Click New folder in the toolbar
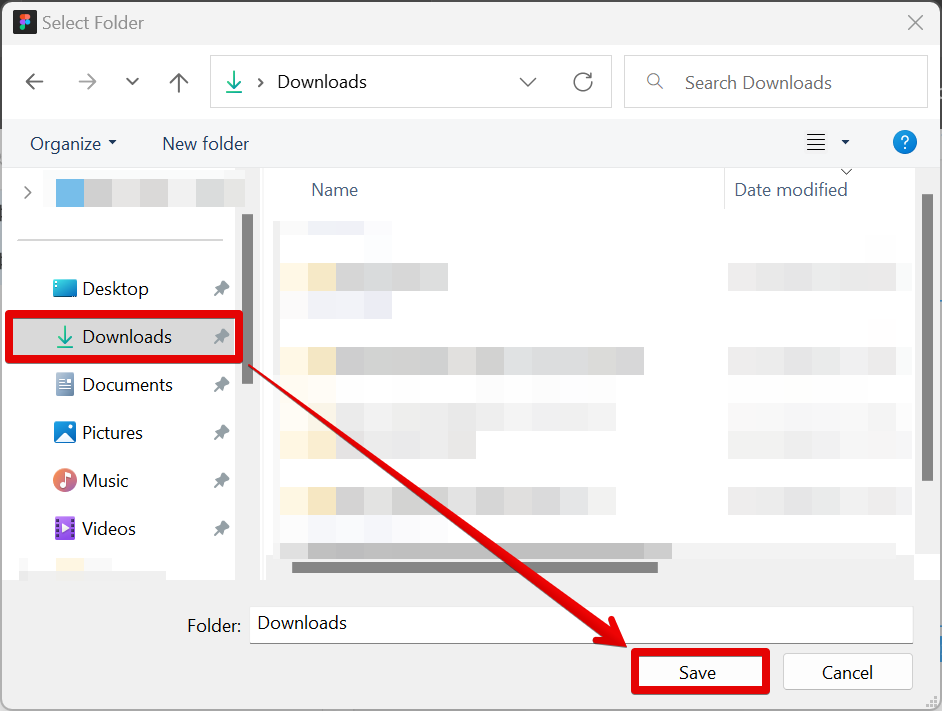The image size is (942, 711). pyautogui.click(x=205, y=143)
